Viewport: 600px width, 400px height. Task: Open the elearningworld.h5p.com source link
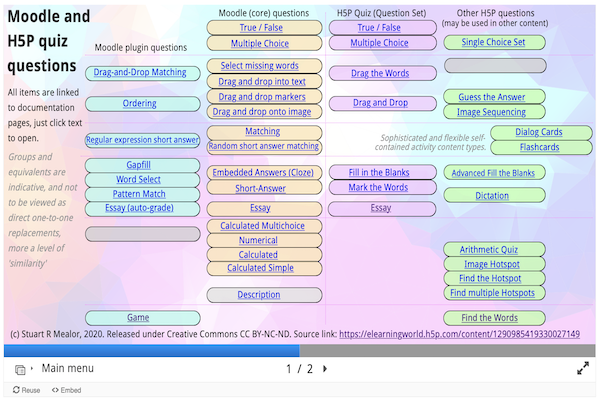[460, 334]
